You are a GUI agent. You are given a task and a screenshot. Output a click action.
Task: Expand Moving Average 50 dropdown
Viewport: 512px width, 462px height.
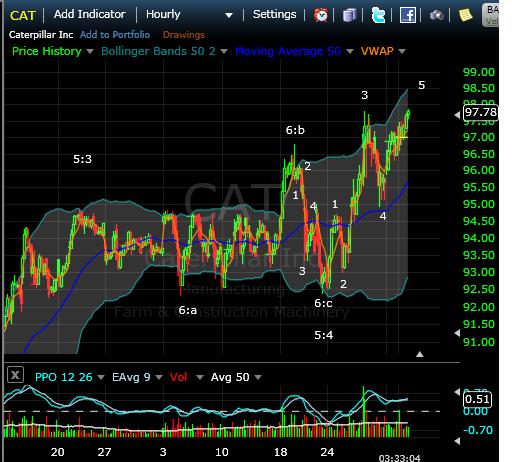(350, 51)
